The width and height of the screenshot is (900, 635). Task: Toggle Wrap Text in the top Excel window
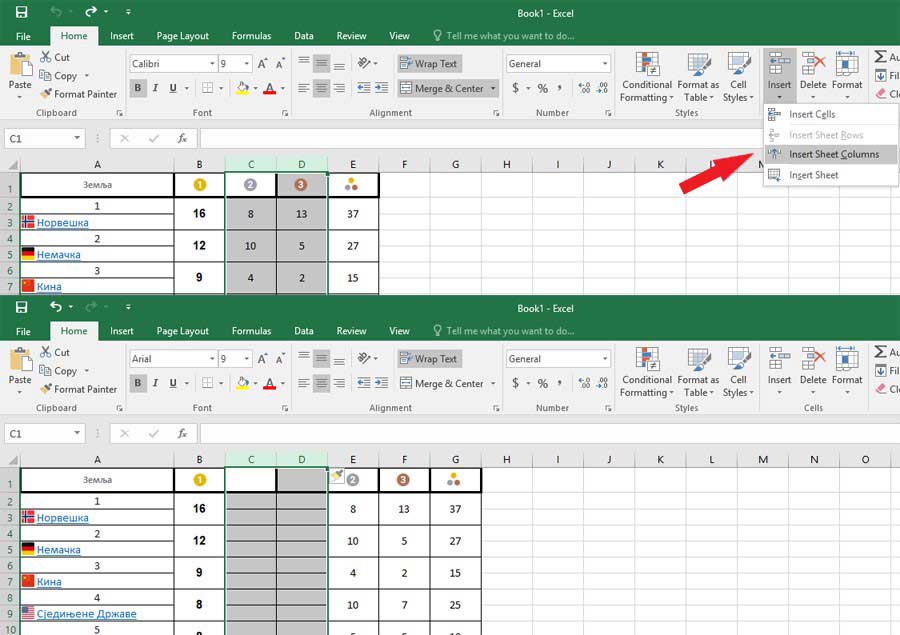(429, 64)
